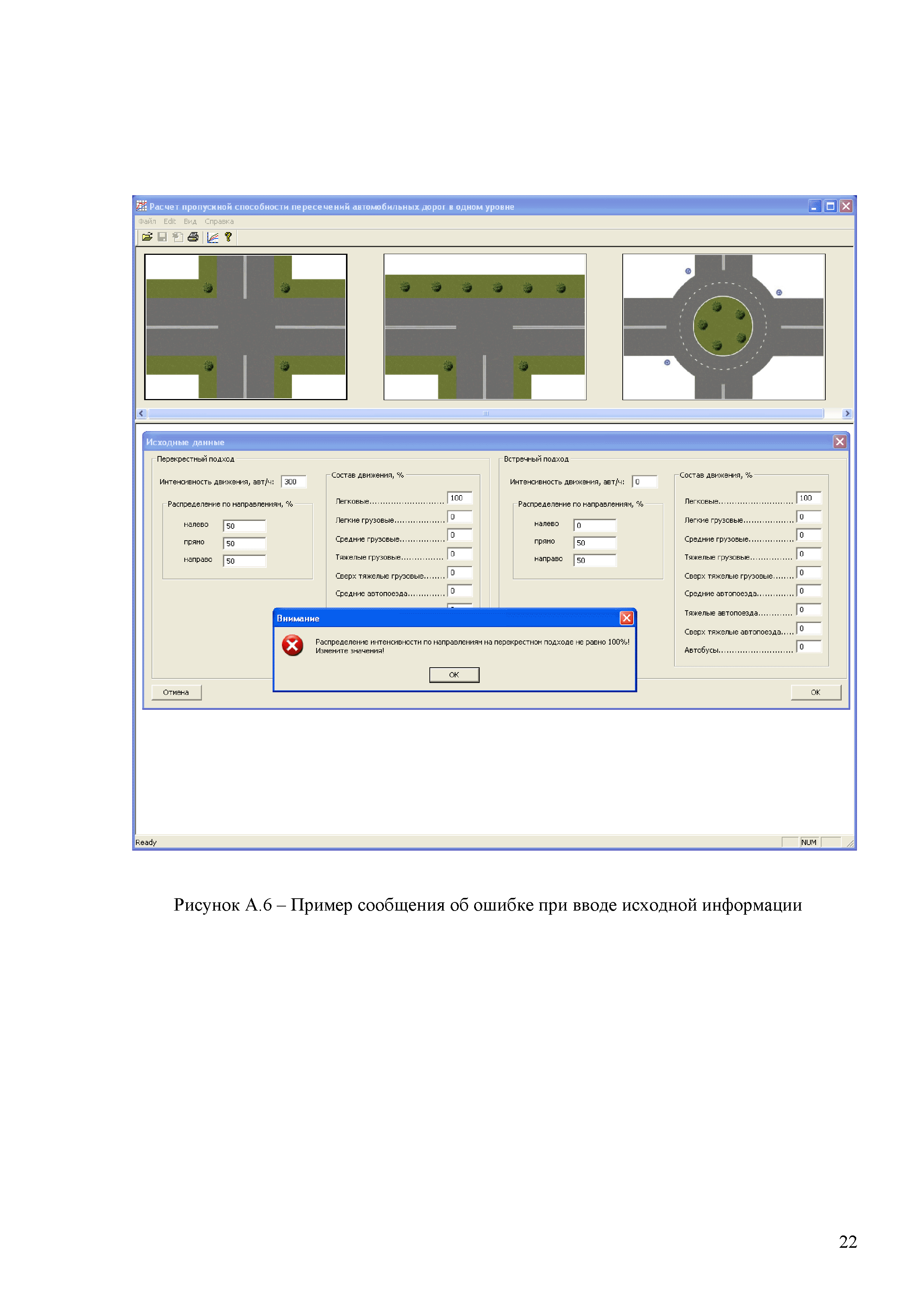Viewport: 924px width, 1307px height.
Task: Open the Вид menu
Action: [190, 221]
